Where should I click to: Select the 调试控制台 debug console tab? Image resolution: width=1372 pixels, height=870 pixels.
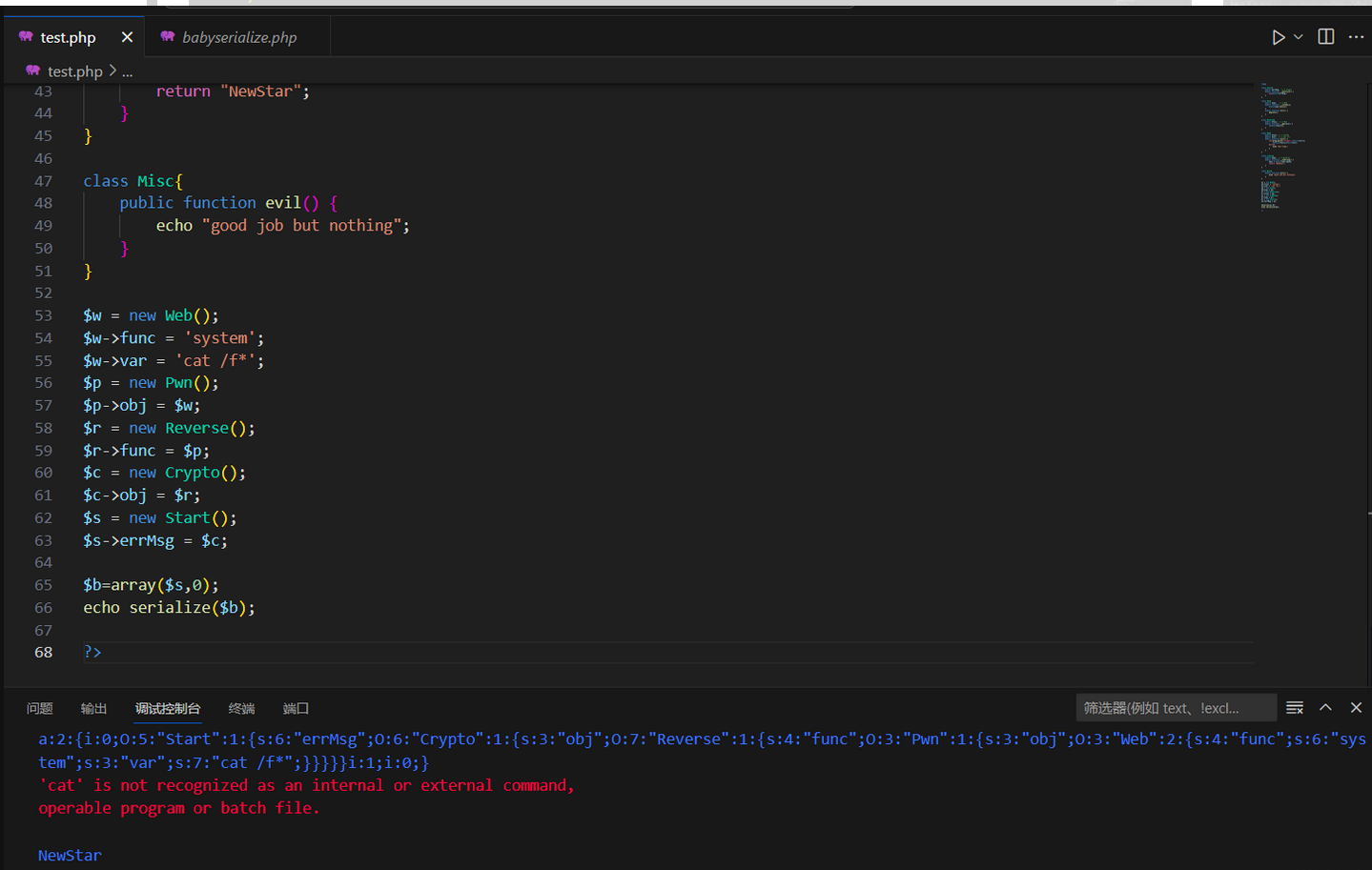[168, 708]
